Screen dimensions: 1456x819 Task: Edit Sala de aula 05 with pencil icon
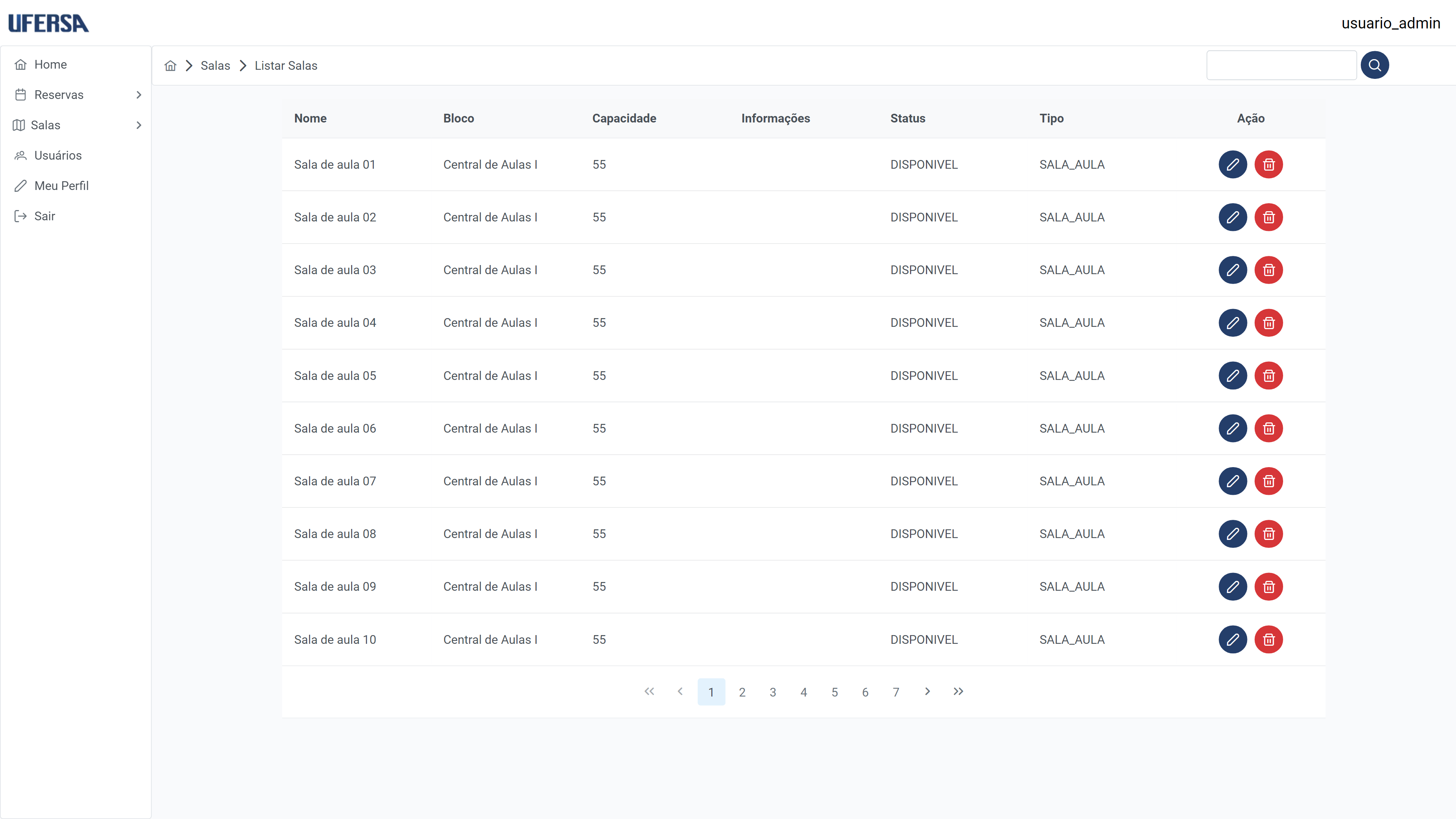click(x=1233, y=376)
